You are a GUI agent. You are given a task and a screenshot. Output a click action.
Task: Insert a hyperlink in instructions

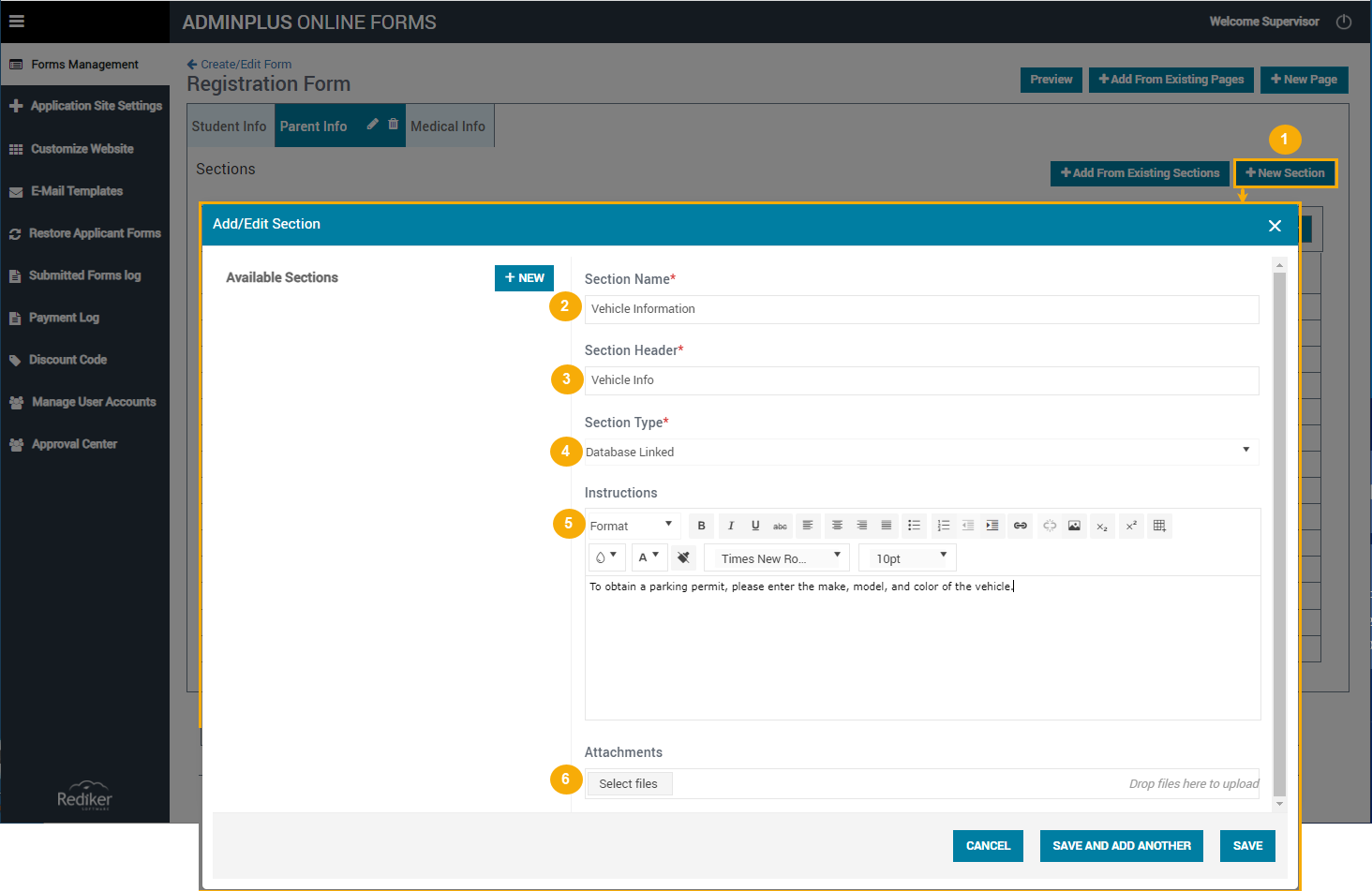(x=1021, y=526)
